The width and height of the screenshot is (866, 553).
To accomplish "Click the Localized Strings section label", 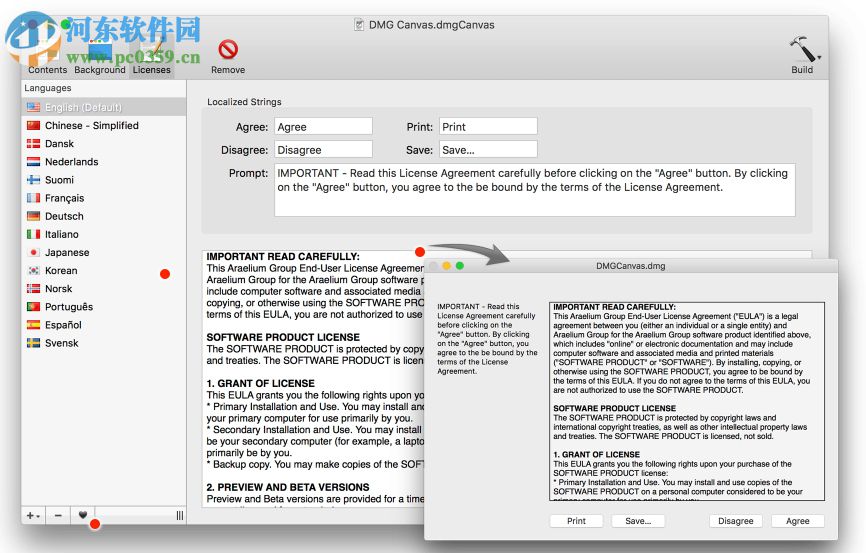I will coord(244,102).
